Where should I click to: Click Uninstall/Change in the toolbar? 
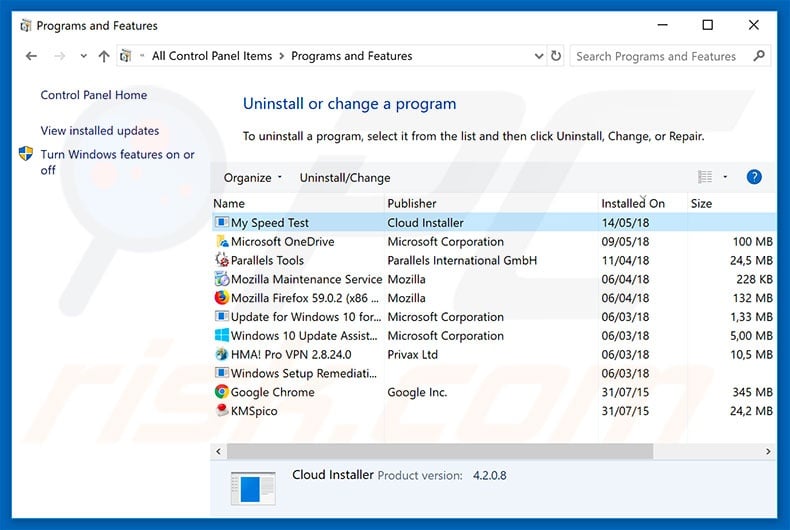[x=345, y=178]
